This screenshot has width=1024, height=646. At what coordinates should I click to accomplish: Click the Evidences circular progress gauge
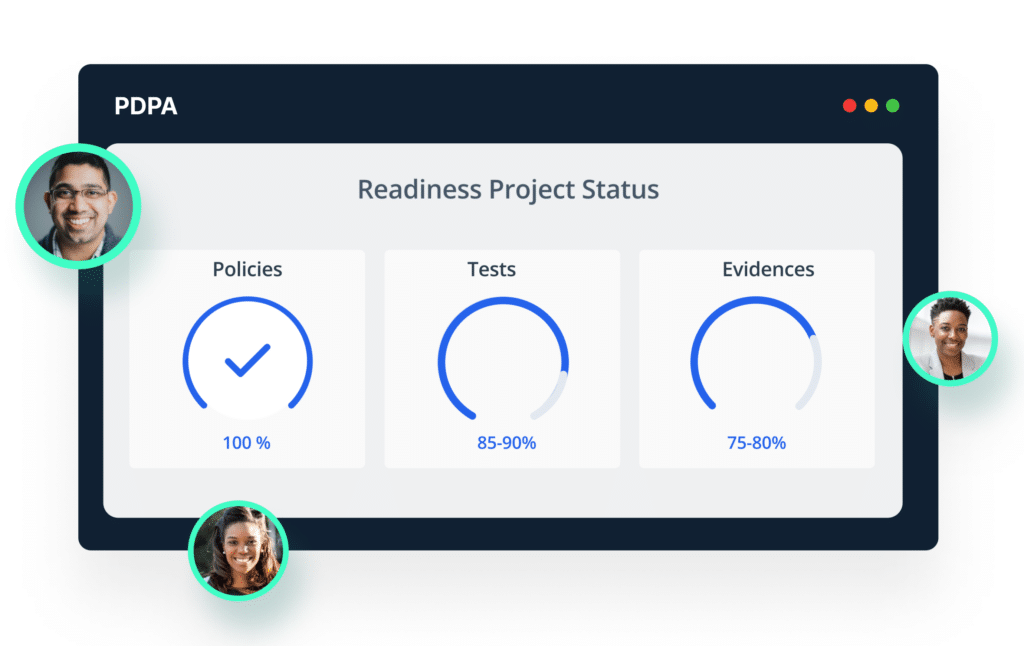tap(756, 355)
